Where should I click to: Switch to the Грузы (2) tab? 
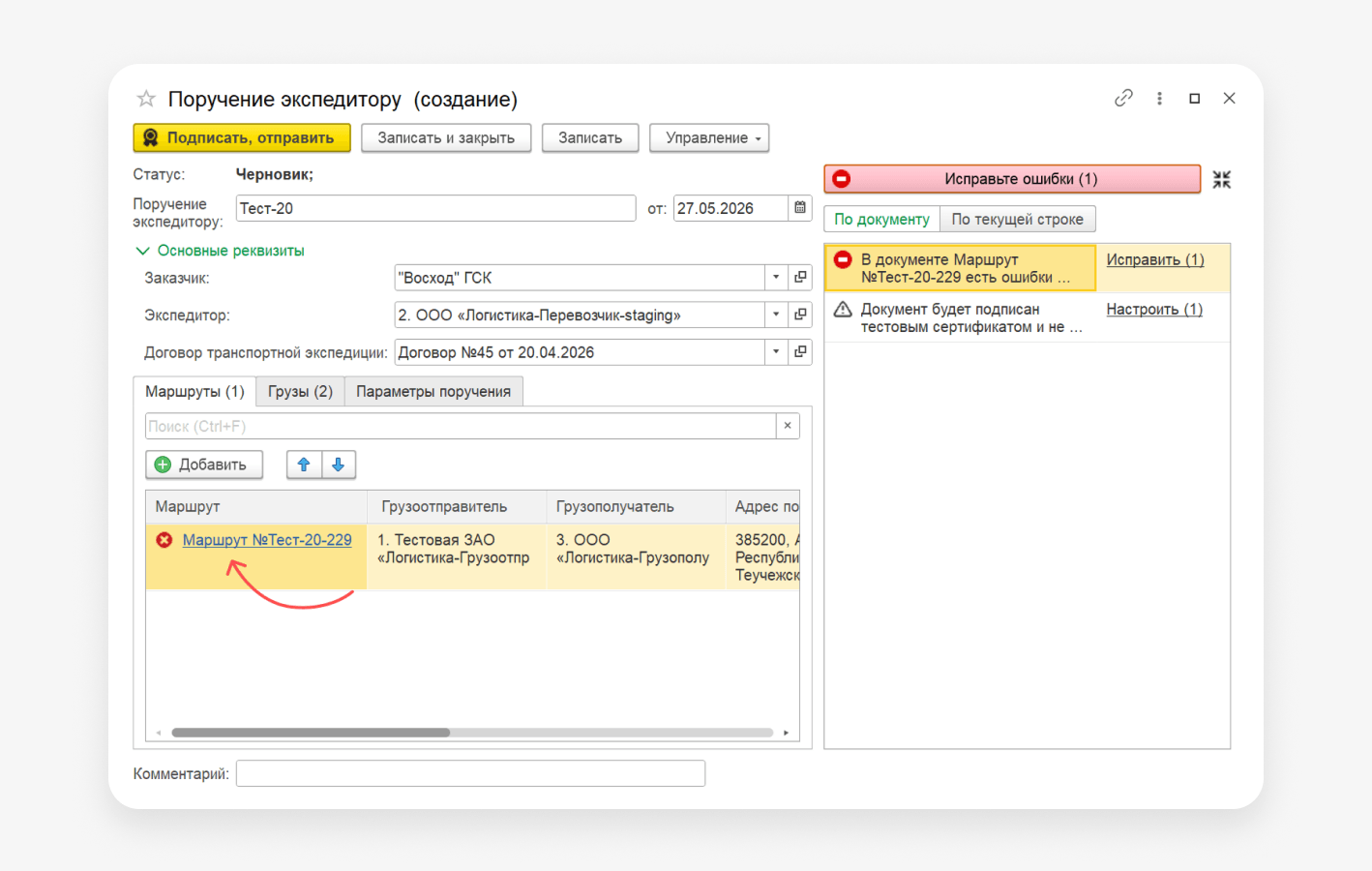click(300, 391)
